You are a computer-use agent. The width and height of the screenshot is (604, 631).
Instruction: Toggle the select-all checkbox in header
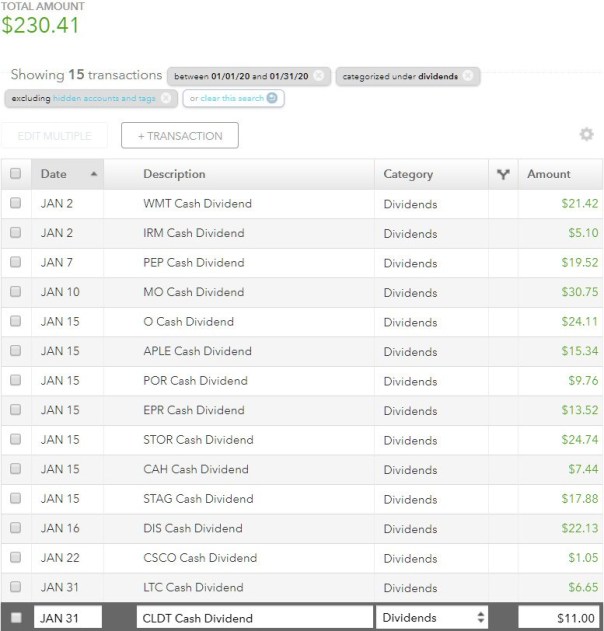pos(15,174)
